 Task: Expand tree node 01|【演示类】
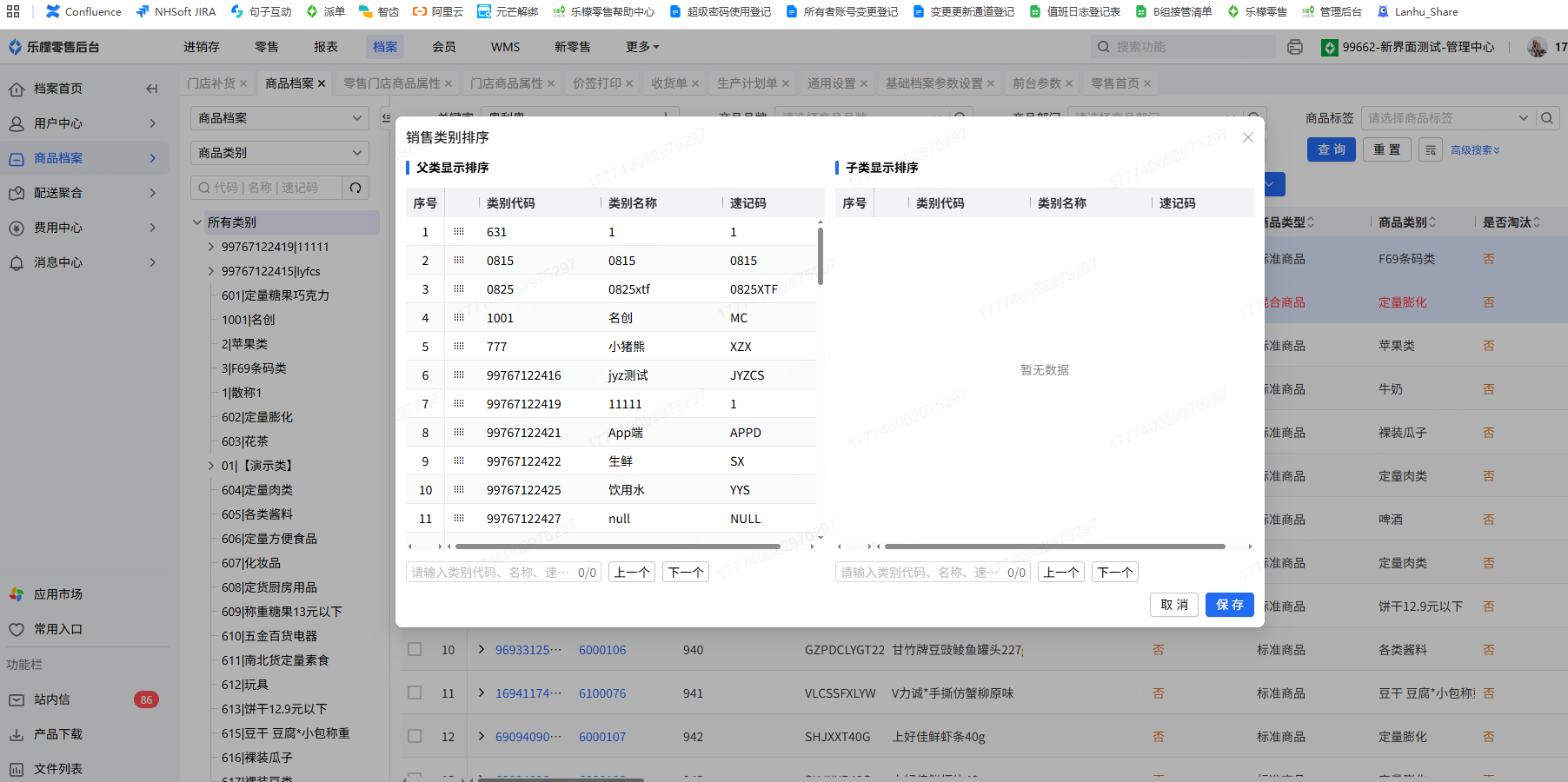pos(211,466)
